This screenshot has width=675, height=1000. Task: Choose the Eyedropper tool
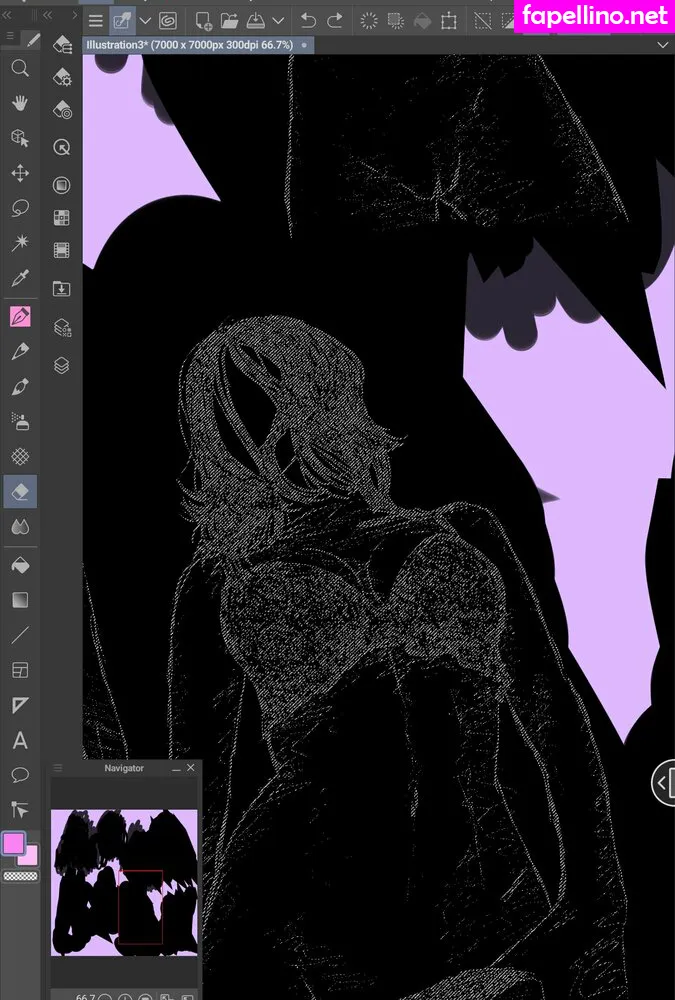pyautogui.click(x=19, y=278)
